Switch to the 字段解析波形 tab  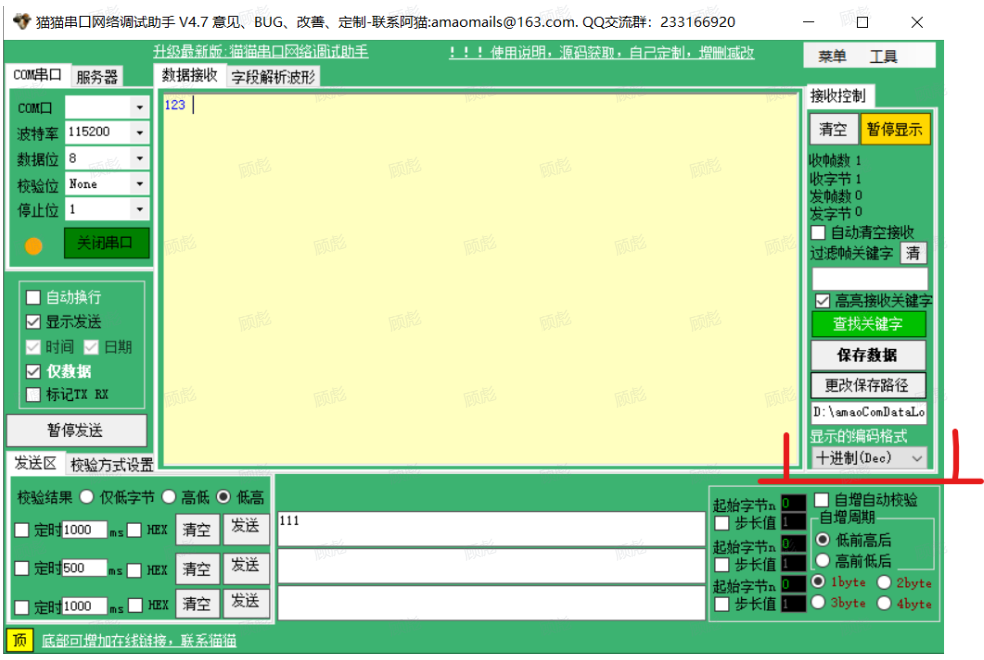(273, 77)
